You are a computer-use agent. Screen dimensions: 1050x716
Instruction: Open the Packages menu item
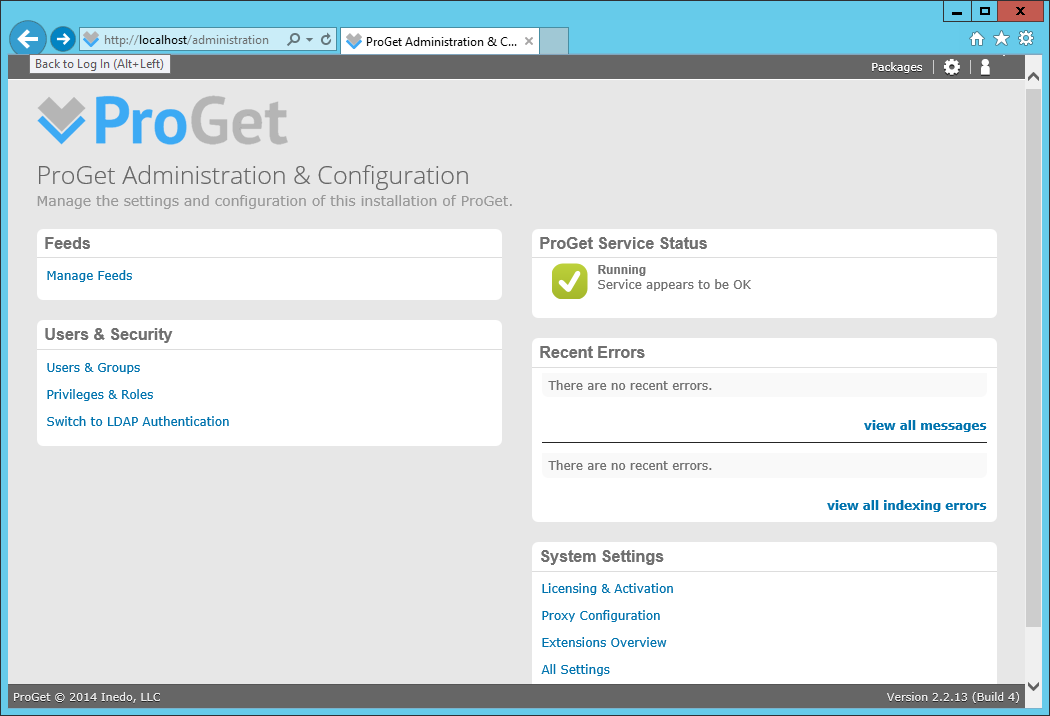click(897, 67)
